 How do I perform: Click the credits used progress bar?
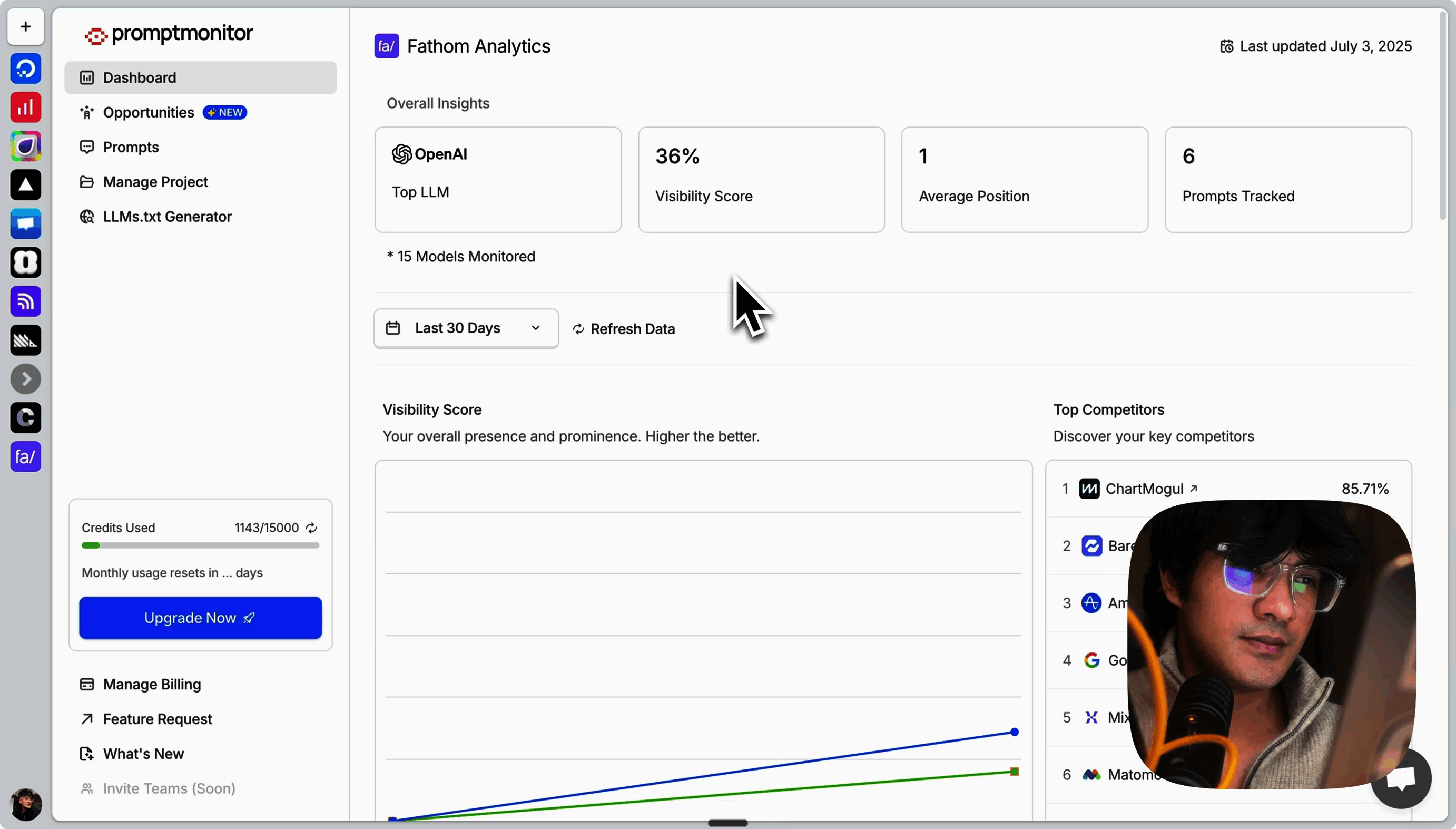click(200, 545)
